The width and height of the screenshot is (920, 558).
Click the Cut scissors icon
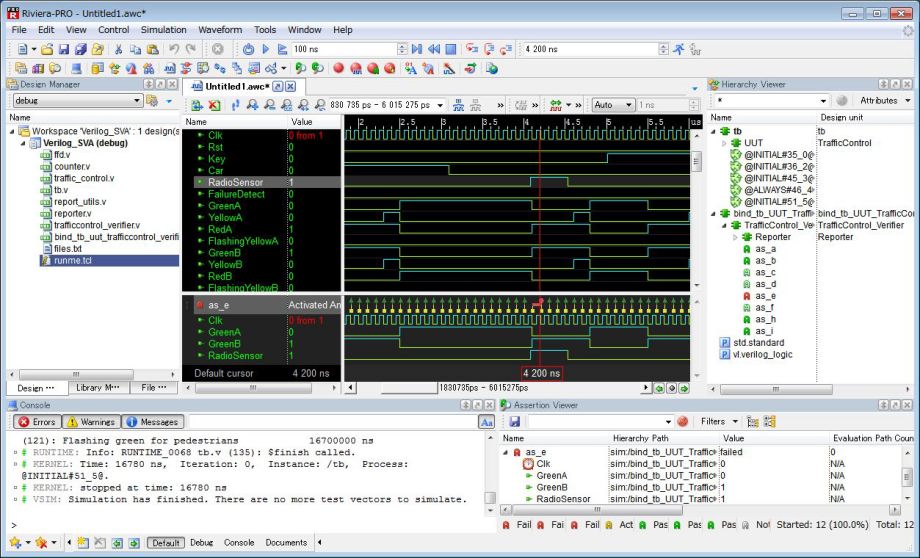click(x=118, y=49)
